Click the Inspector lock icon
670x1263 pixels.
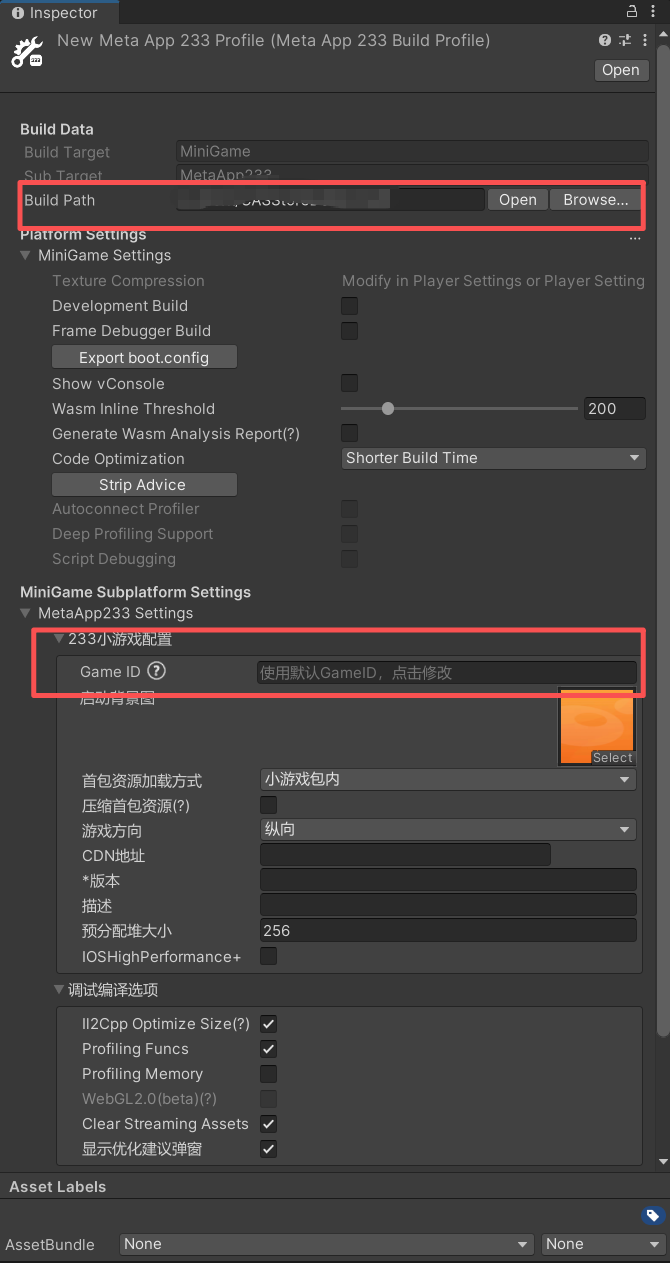coord(631,12)
